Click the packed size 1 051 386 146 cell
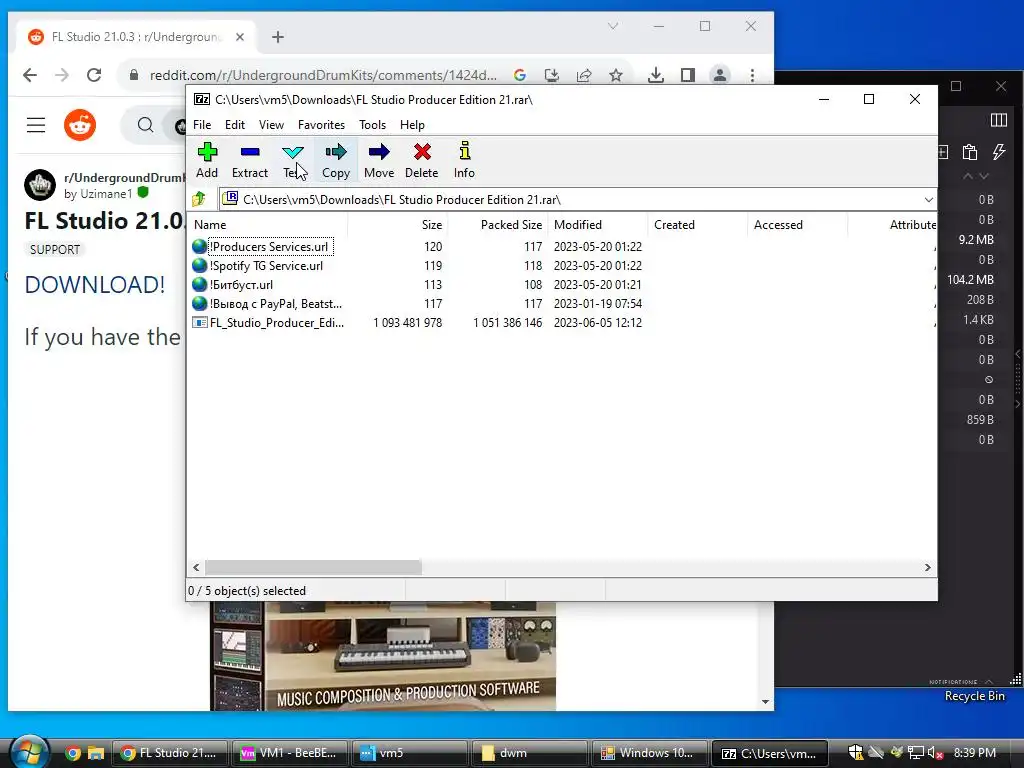 coord(507,323)
